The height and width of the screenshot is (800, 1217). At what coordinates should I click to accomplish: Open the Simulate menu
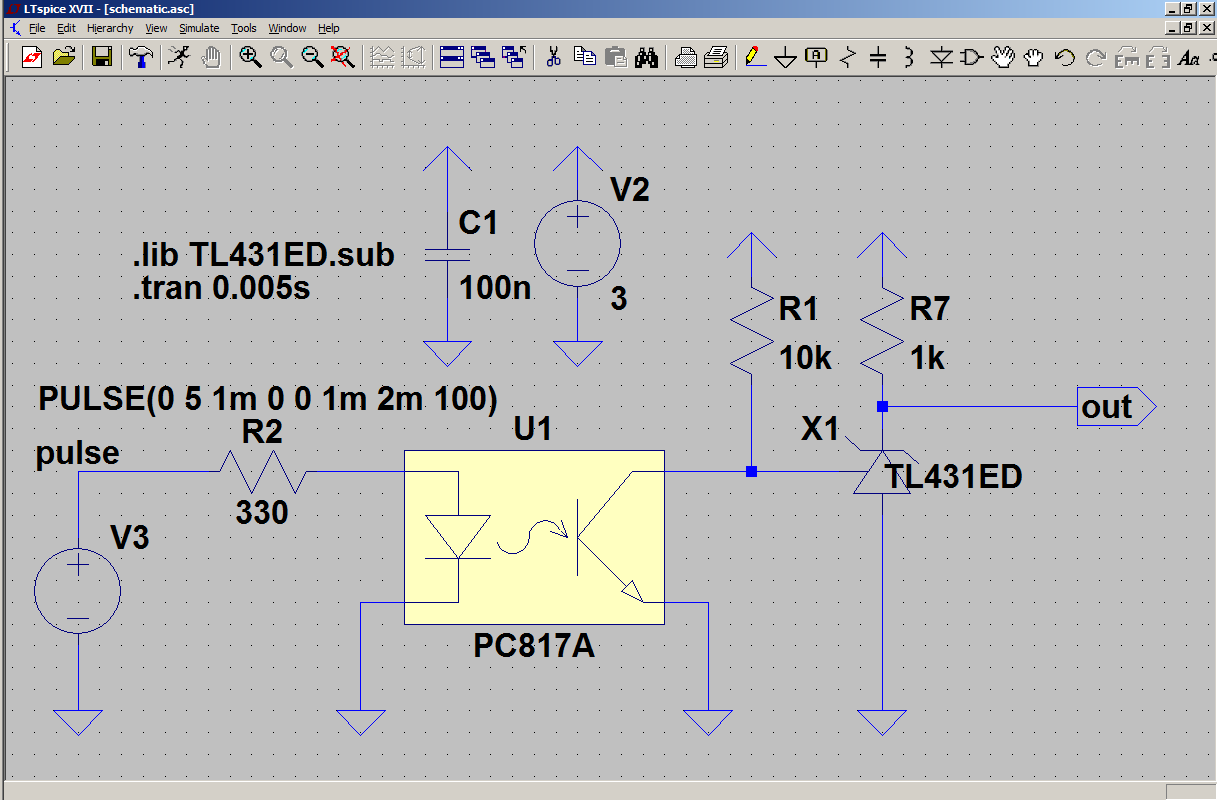tap(199, 28)
